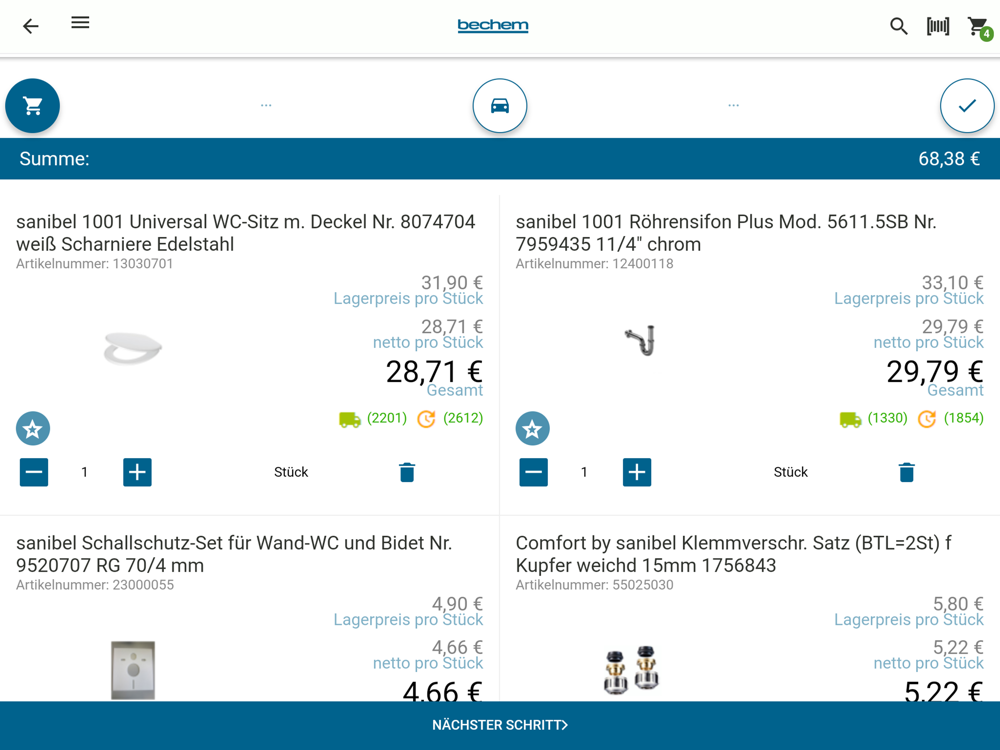
Task: Select the delivery car step
Action: [x=500, y=106]
